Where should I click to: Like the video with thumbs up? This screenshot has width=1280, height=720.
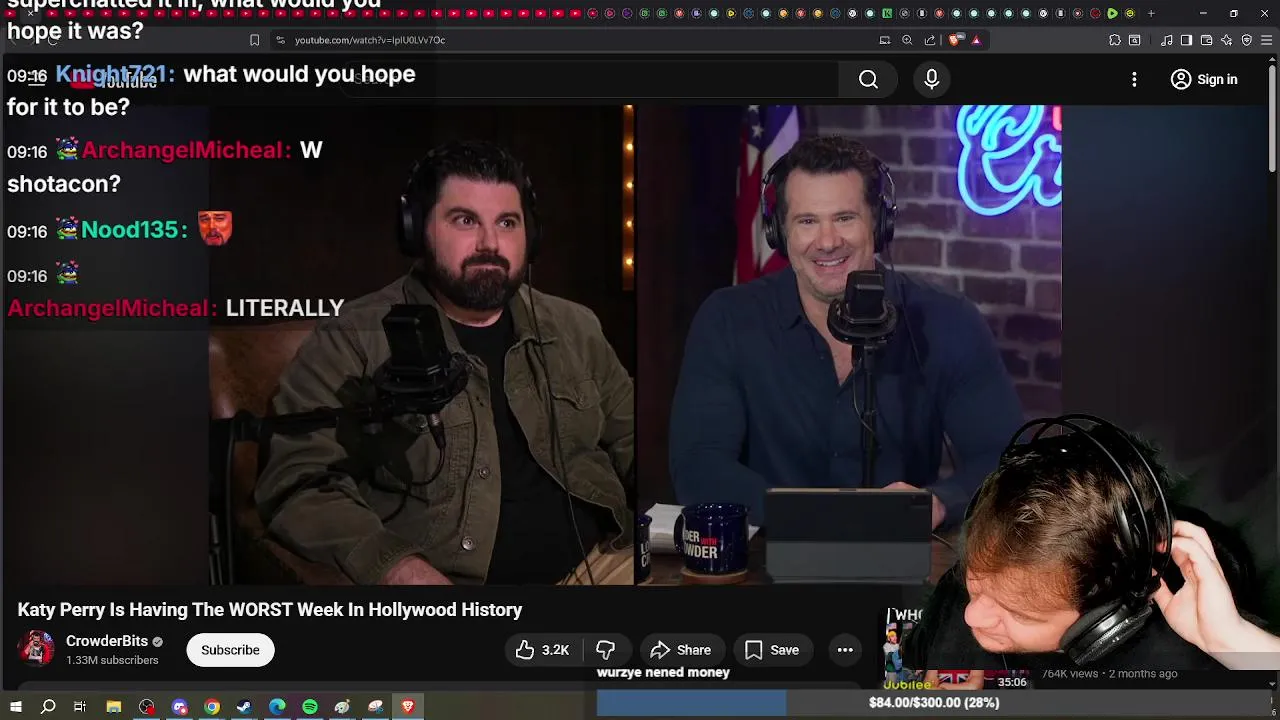click(542, 650)
